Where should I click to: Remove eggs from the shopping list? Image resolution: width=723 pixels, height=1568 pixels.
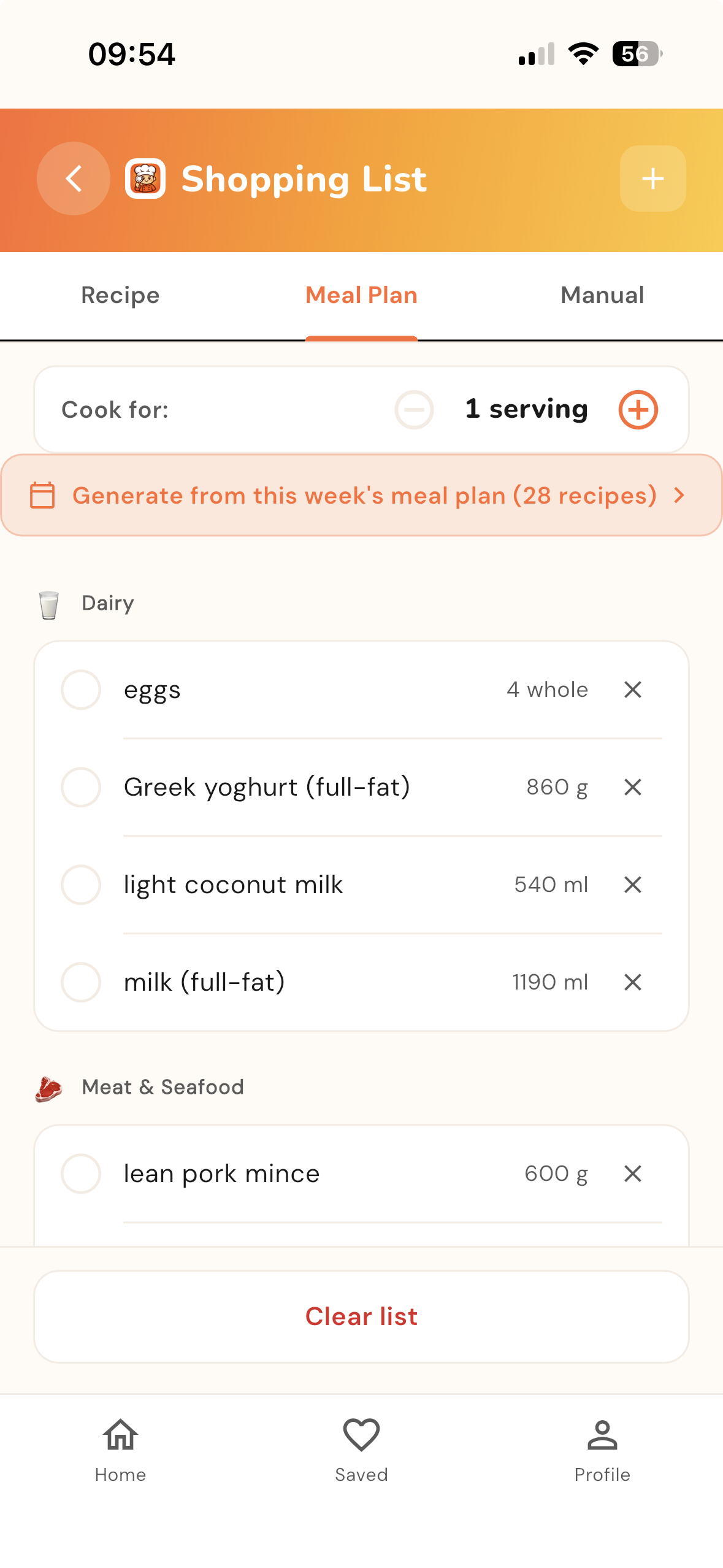[632, 690]
